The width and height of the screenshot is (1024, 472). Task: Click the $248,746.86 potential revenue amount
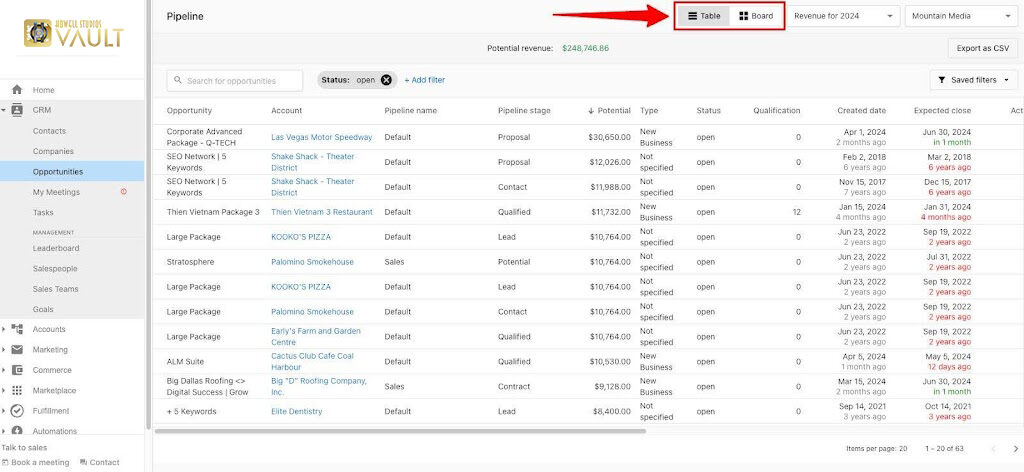[x=585, y=48]
